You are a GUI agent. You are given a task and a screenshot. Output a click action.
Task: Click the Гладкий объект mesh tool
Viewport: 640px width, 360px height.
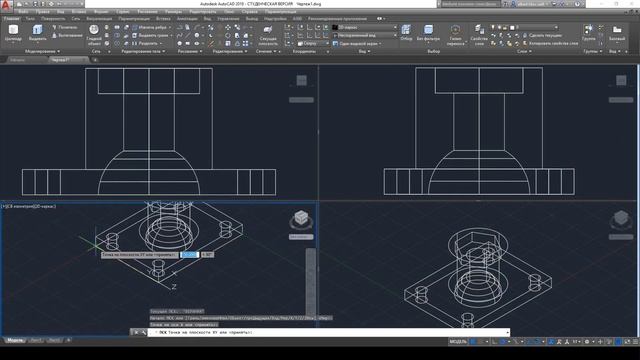94,33
